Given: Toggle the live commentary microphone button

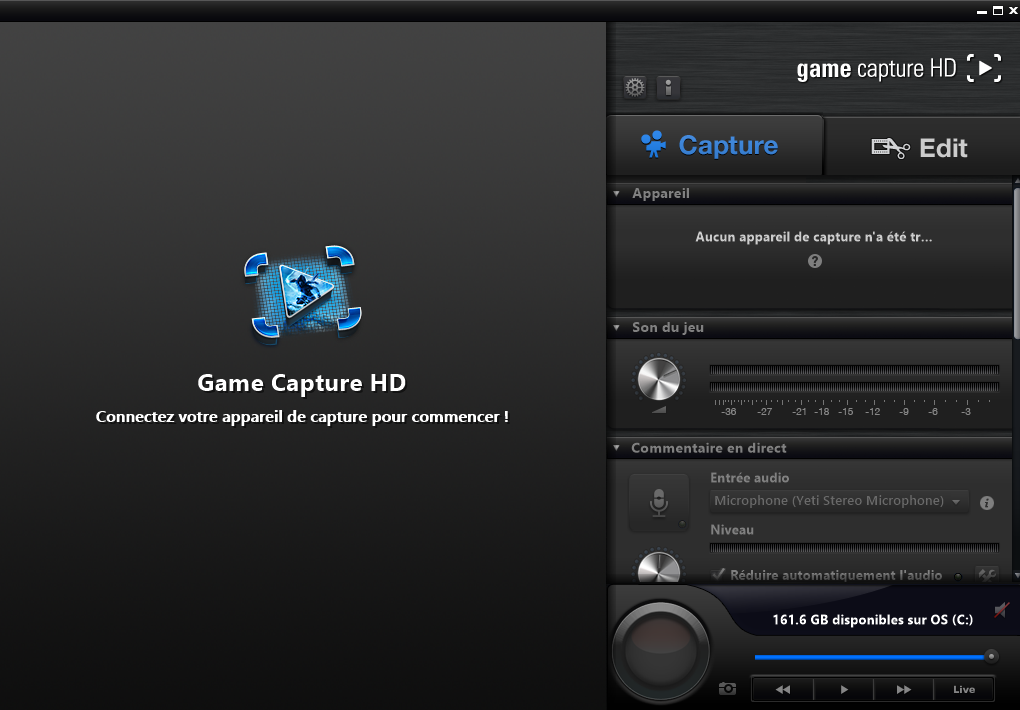Looking at the screenshot, I should pos(659,502).
